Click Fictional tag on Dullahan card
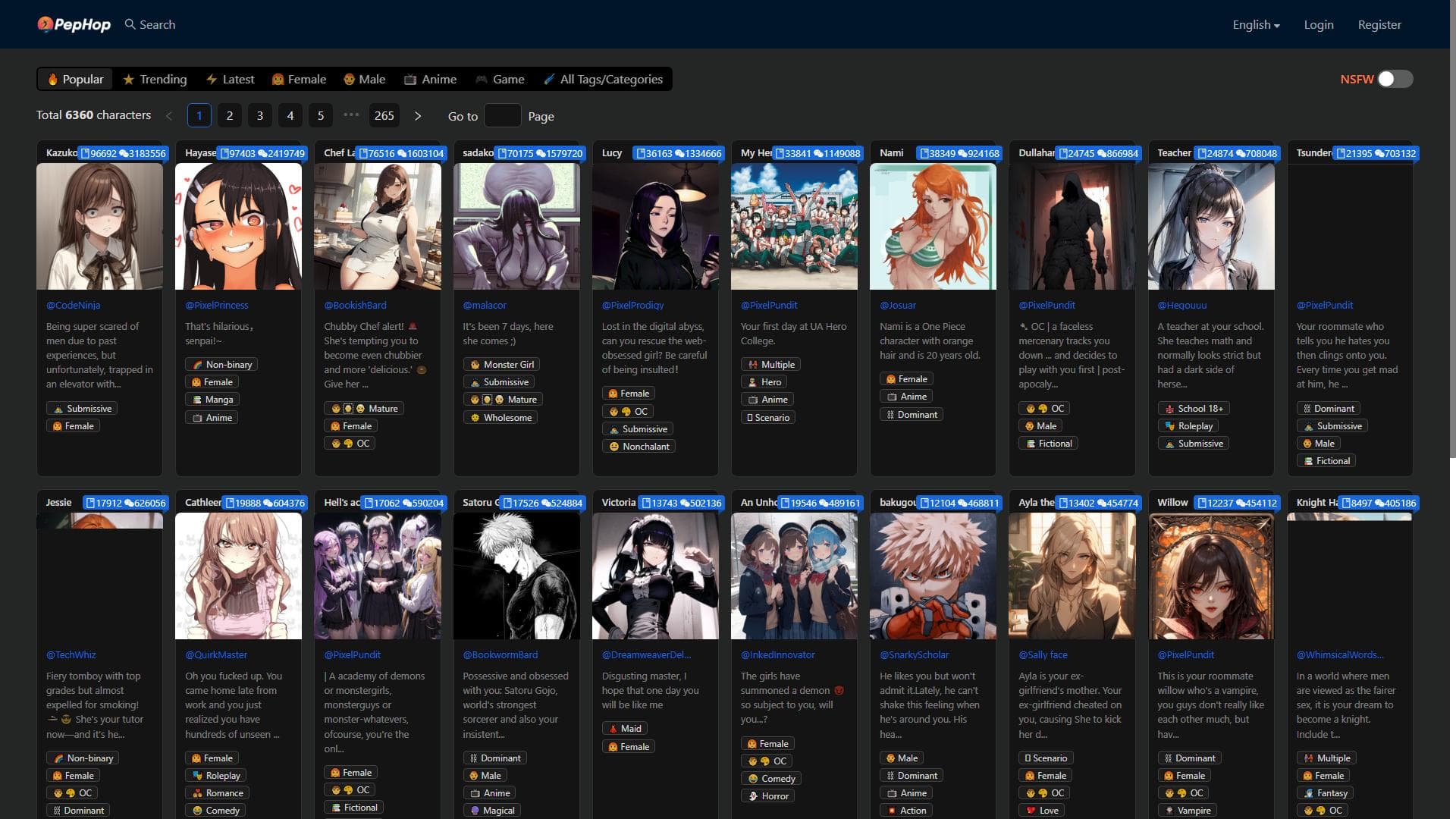Screen dimensions: 1456x819 click(1048, 444)
